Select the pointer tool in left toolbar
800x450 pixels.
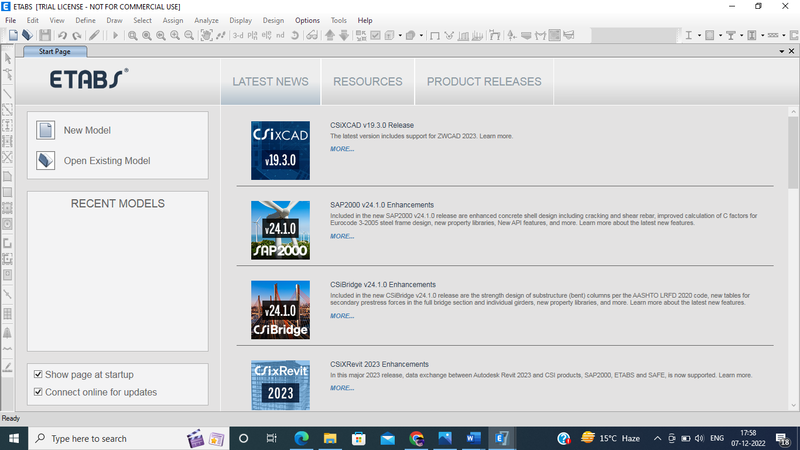pyautogui.click(x=8, y=58)
